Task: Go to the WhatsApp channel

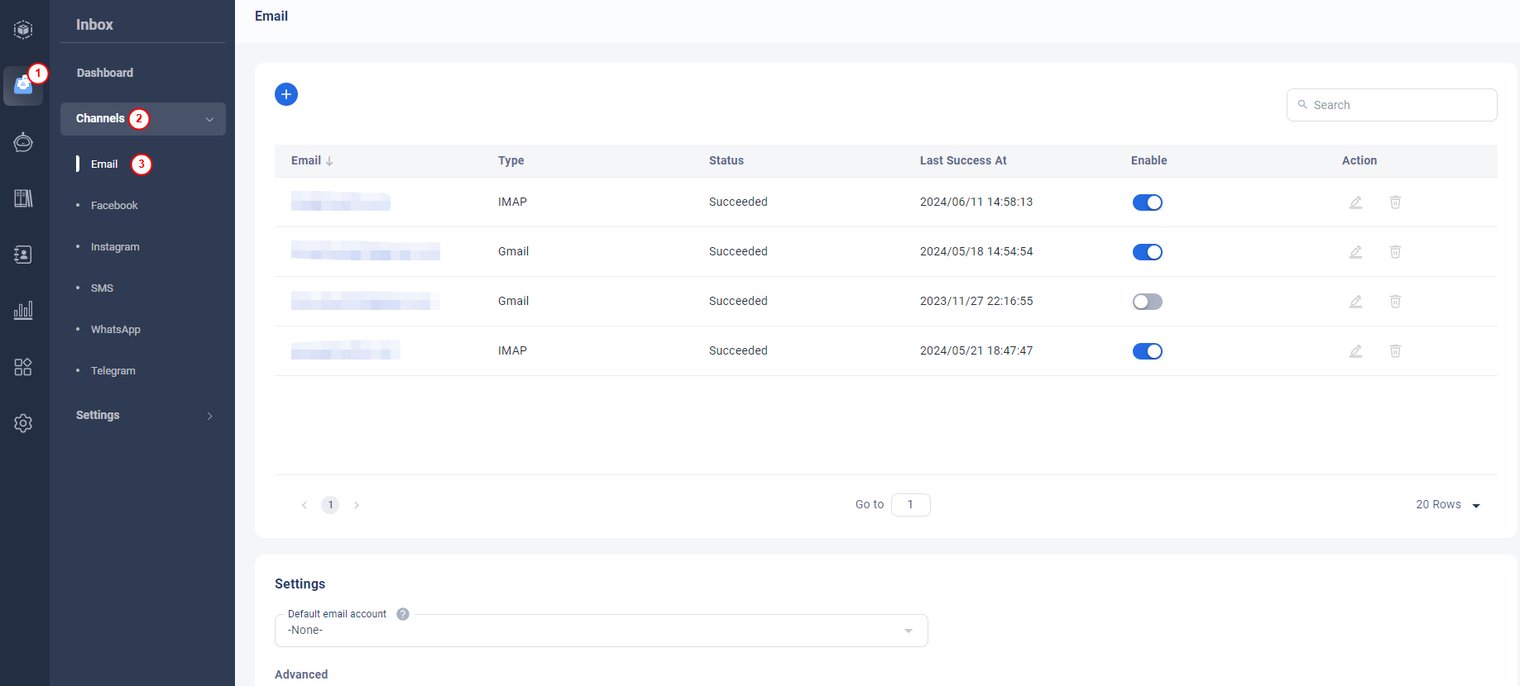Action: (x=115, y=329)
